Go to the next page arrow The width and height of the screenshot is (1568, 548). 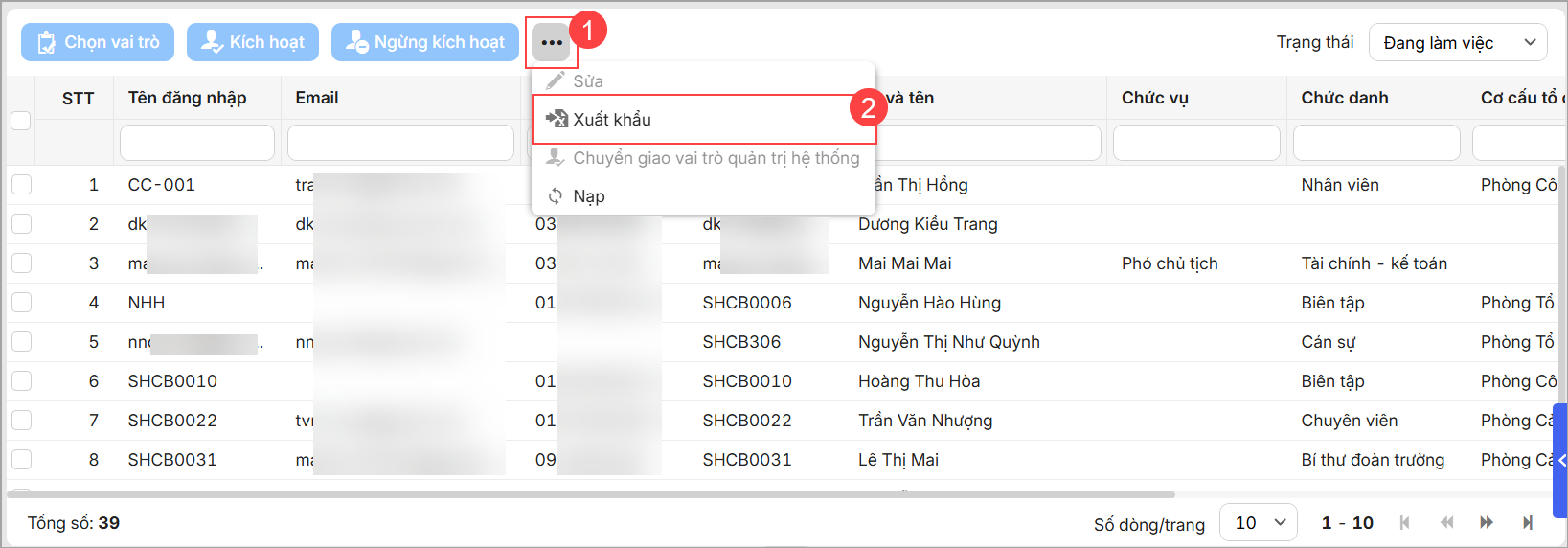[1487, 522]
